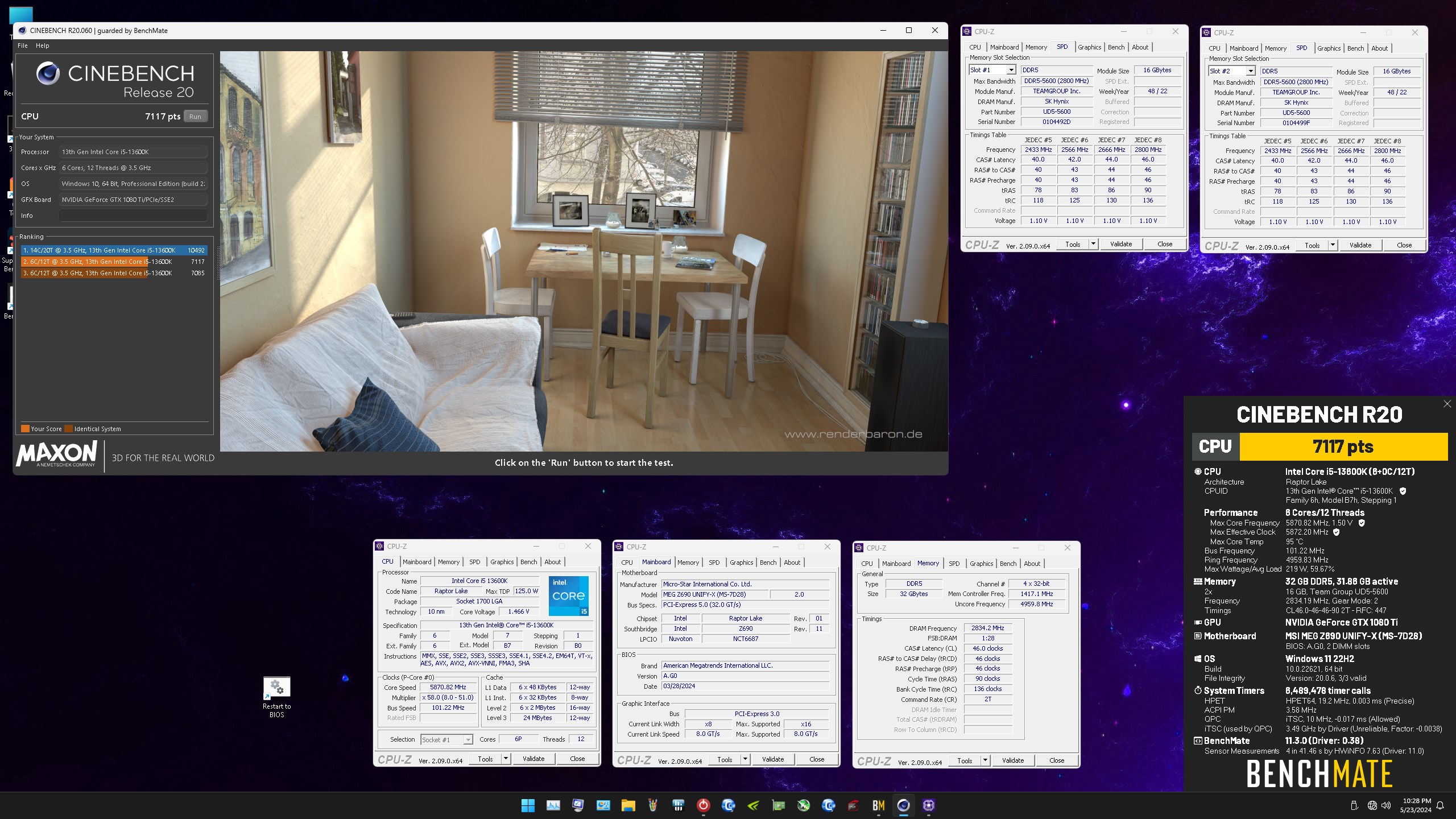Click Validate in CPU-Z processor window
The height and width of the screenshot is (819, 1456).
[x=533, y=759]
